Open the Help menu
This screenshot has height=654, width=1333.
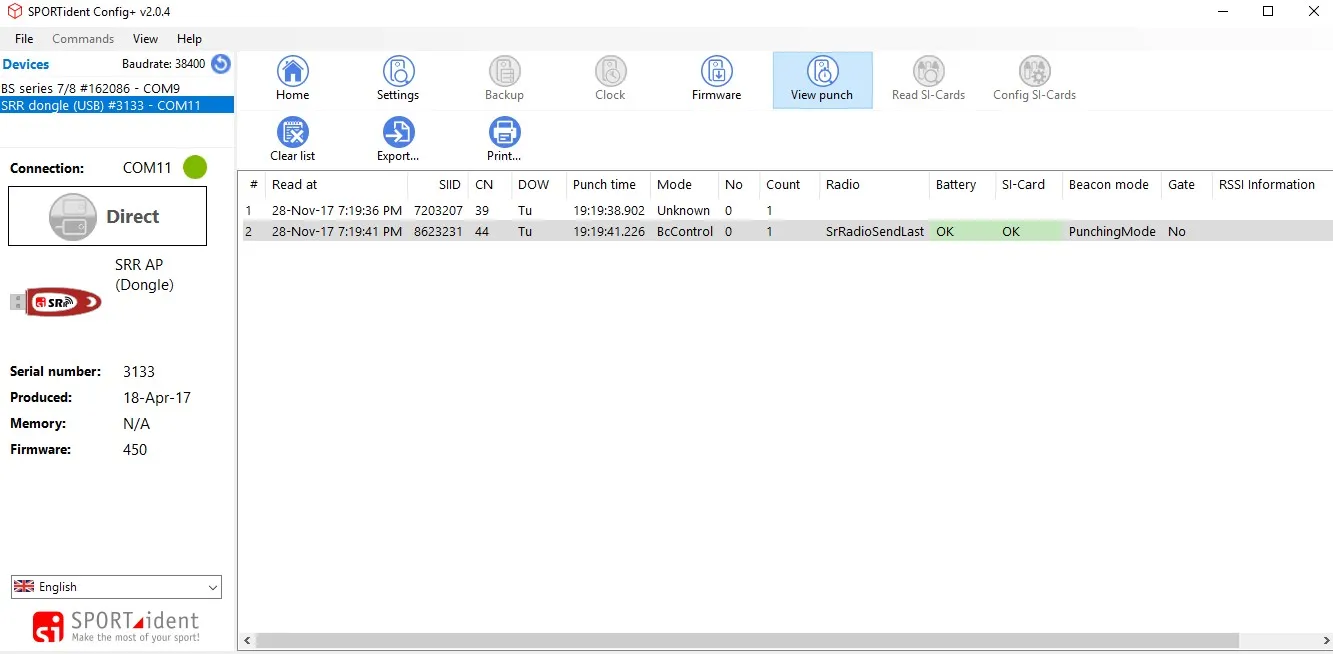(189, 39)
